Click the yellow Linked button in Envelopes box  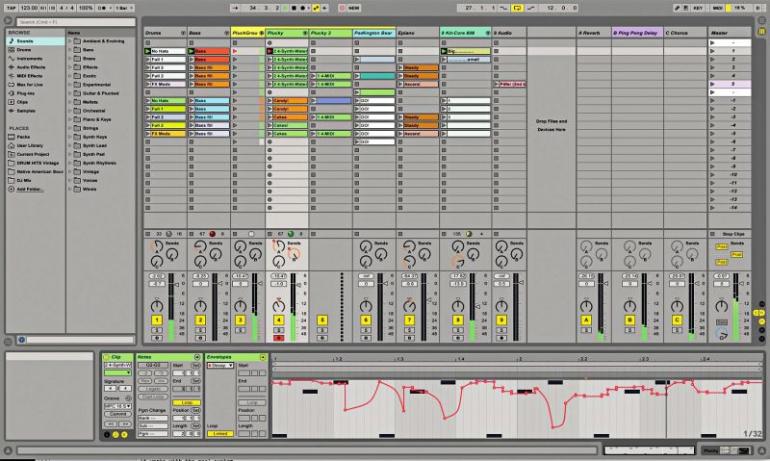click(220, 434)
